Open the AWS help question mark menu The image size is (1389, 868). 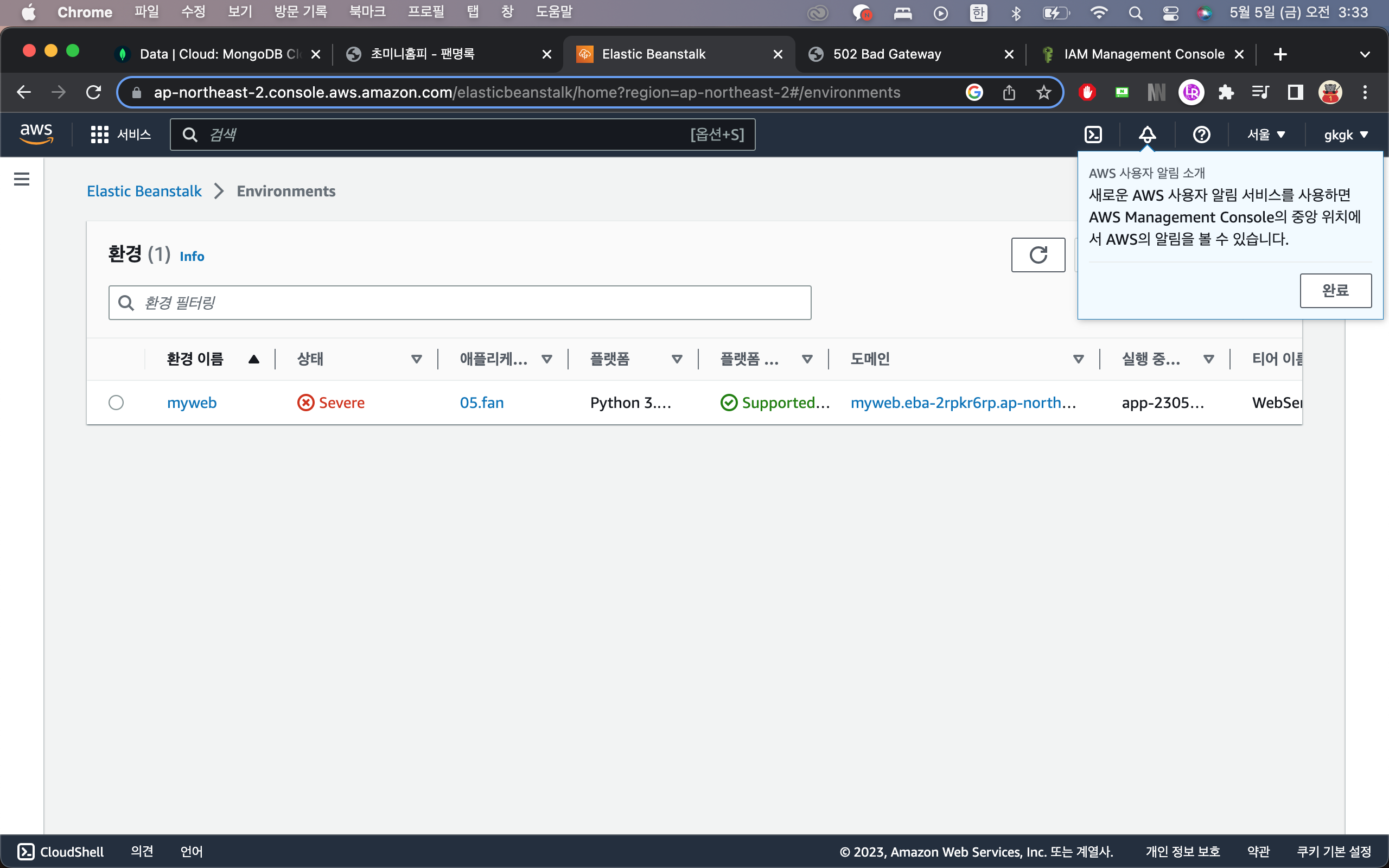1201,135
